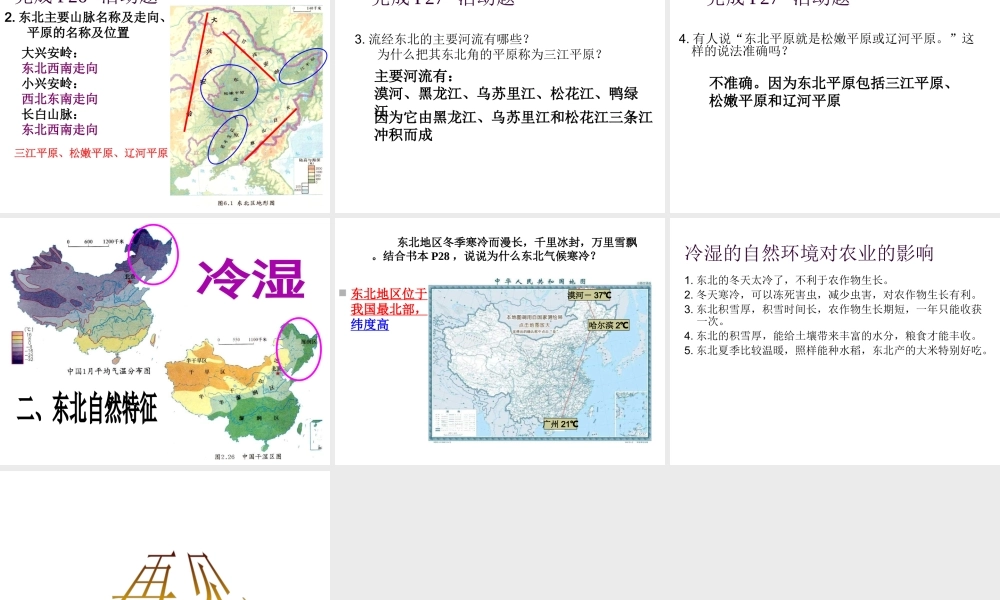The height and width of the screenshot is (600, 1000).
Task: Click the 三江平原、松嫩平原、辽河平原 red text
Action: click(91, 153)
